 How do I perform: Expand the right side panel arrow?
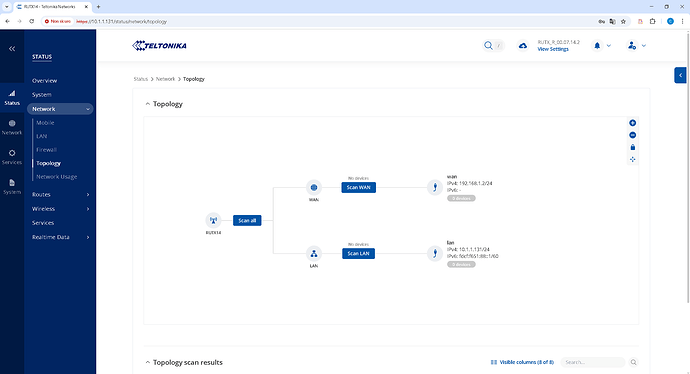tap(680, 75)
